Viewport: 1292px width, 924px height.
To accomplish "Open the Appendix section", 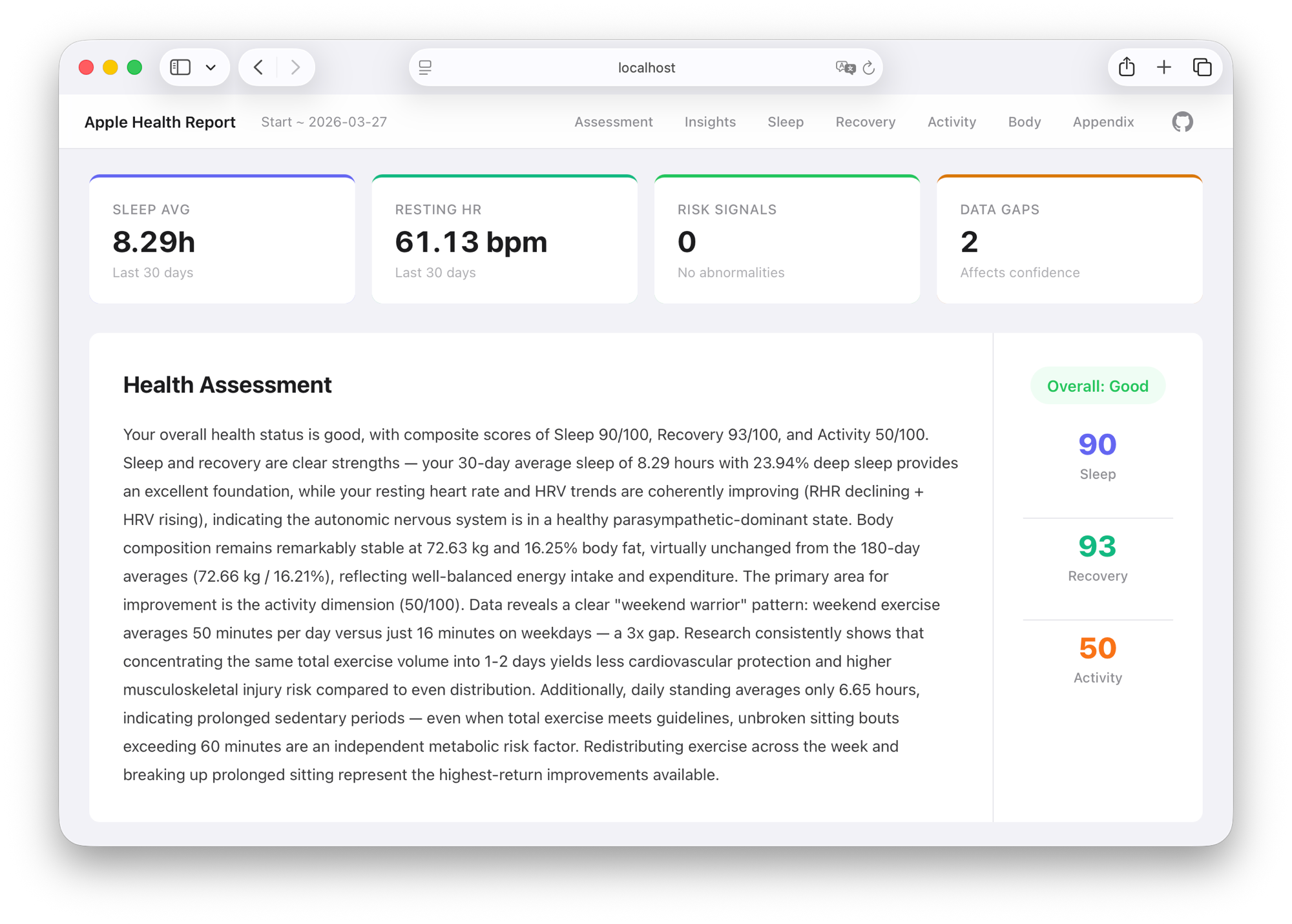I will [1103, 121].
